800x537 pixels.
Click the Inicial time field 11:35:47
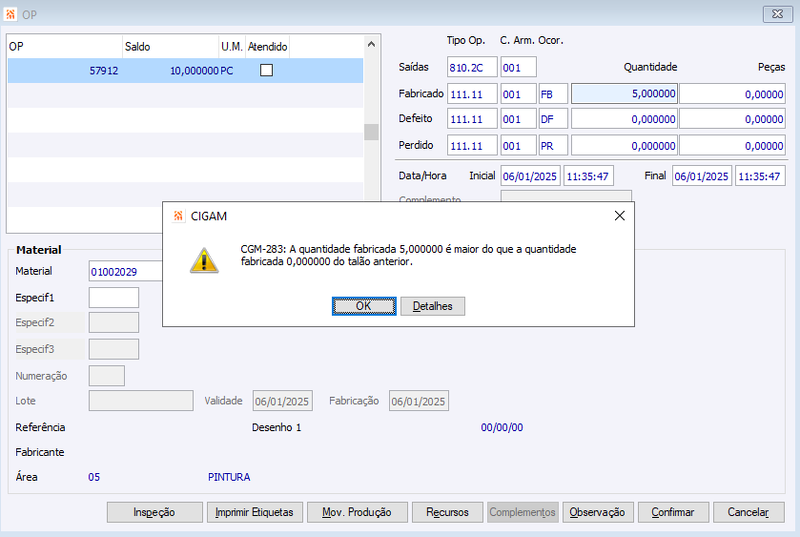coord(588,176)
